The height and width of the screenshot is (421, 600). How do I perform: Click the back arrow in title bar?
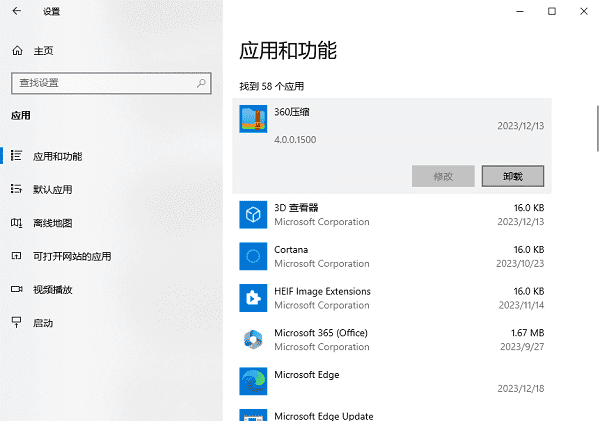click(x=17, y=11)
